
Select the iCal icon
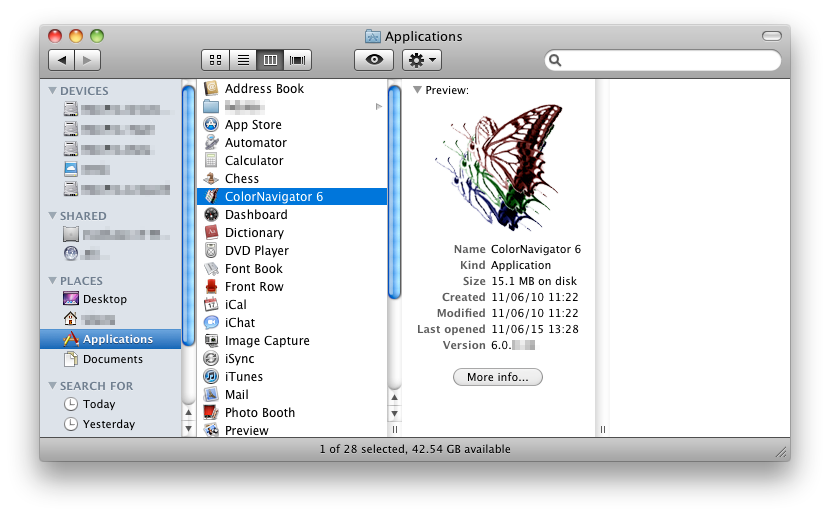[211, 304]
